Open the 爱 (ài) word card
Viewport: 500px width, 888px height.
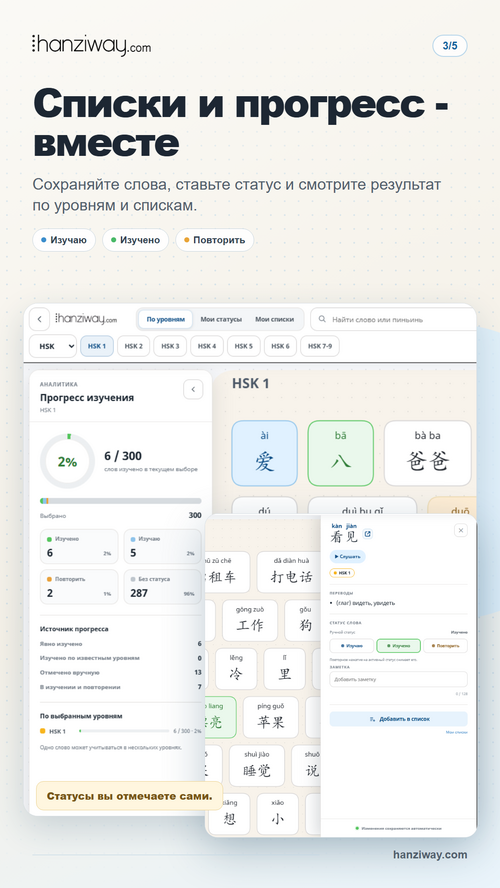[x=264, y=453]
